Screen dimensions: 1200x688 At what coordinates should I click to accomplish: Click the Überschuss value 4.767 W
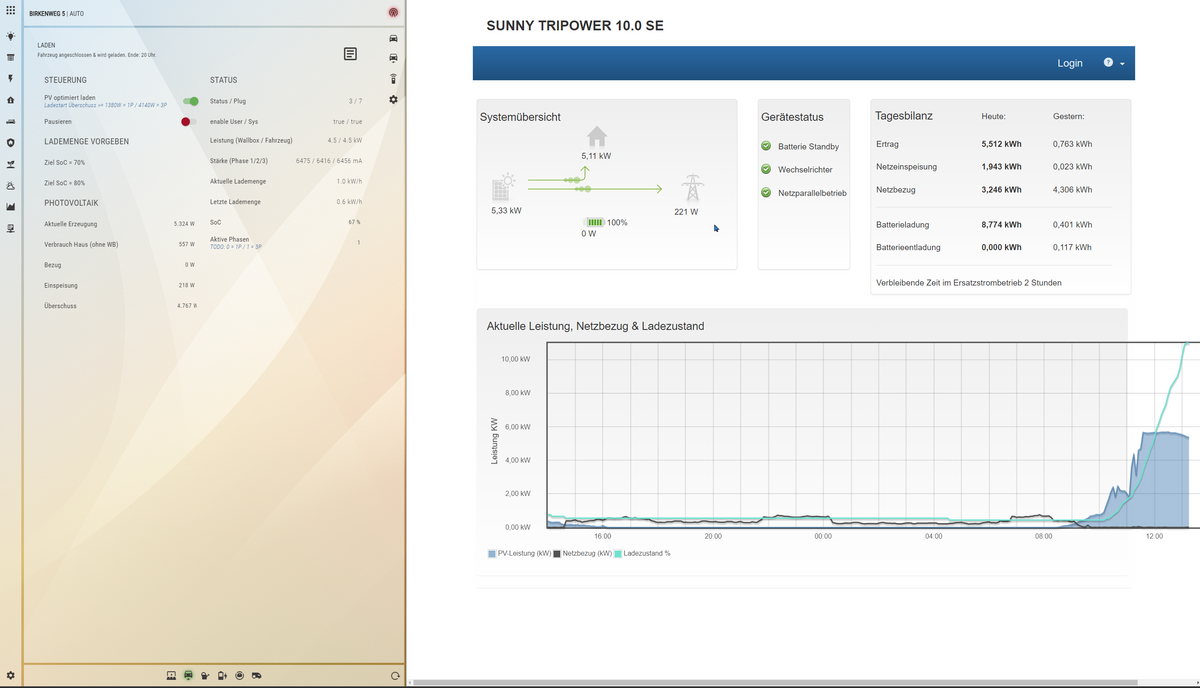point(186,306)
